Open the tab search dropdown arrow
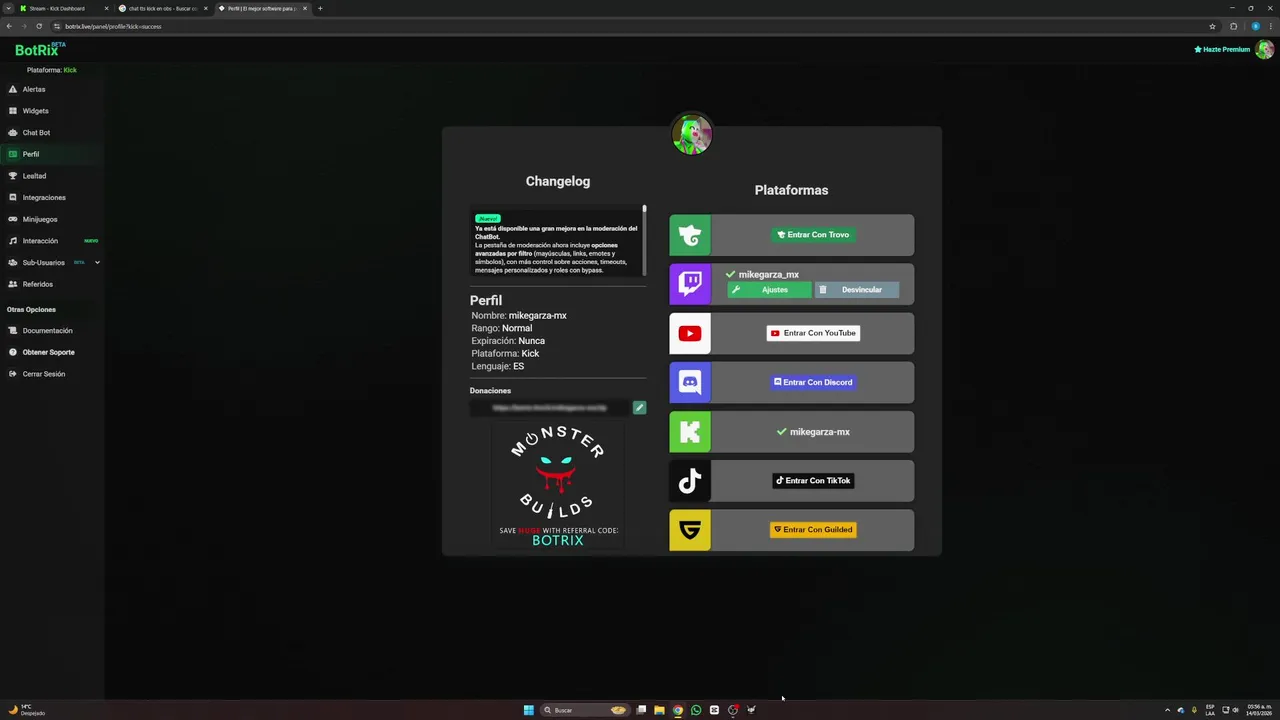The image size is (1280, 720). click(x=8, y=8)
